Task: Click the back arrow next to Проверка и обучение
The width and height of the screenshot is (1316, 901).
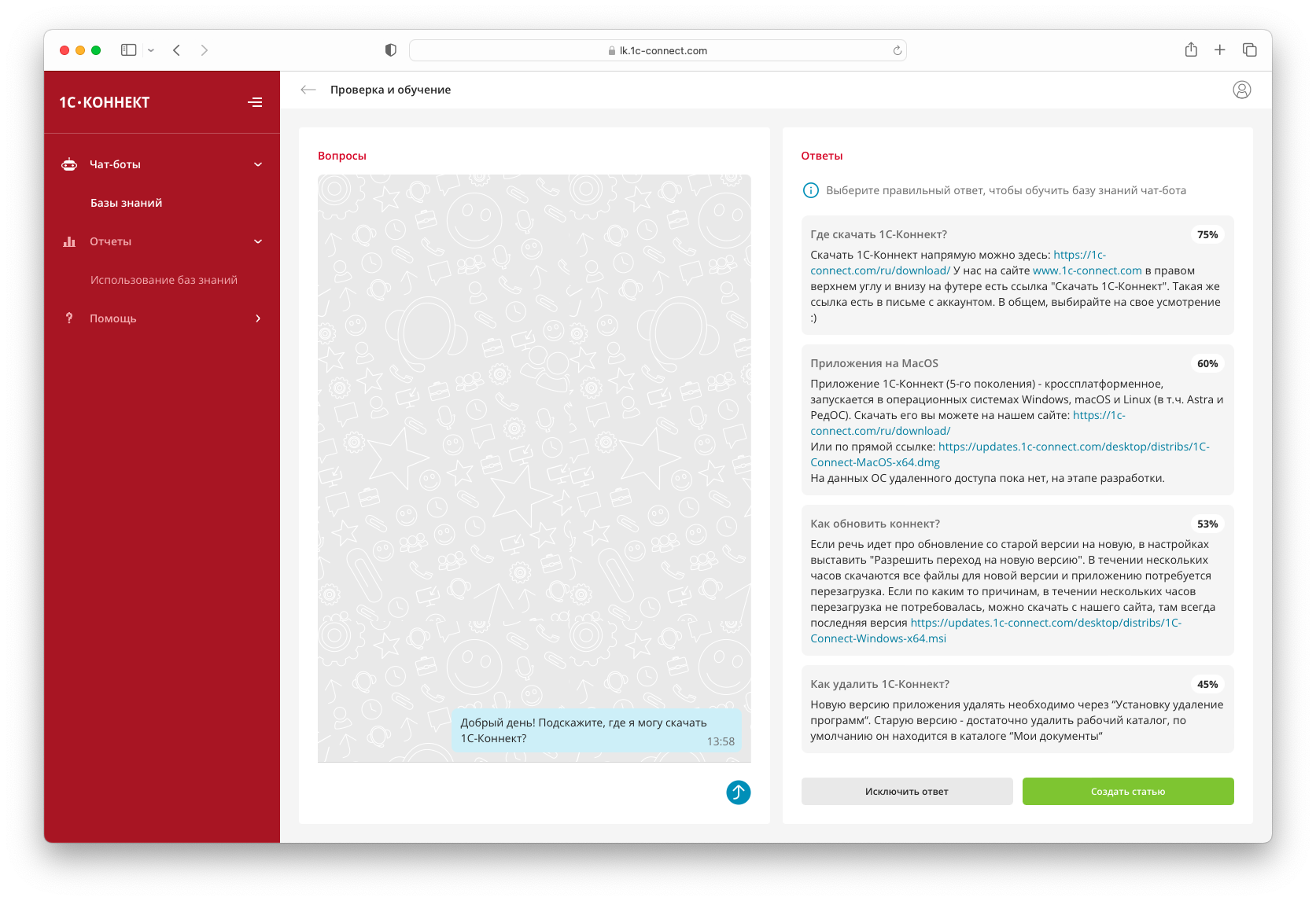Action: pyautogui.click(x=308, y=90)
